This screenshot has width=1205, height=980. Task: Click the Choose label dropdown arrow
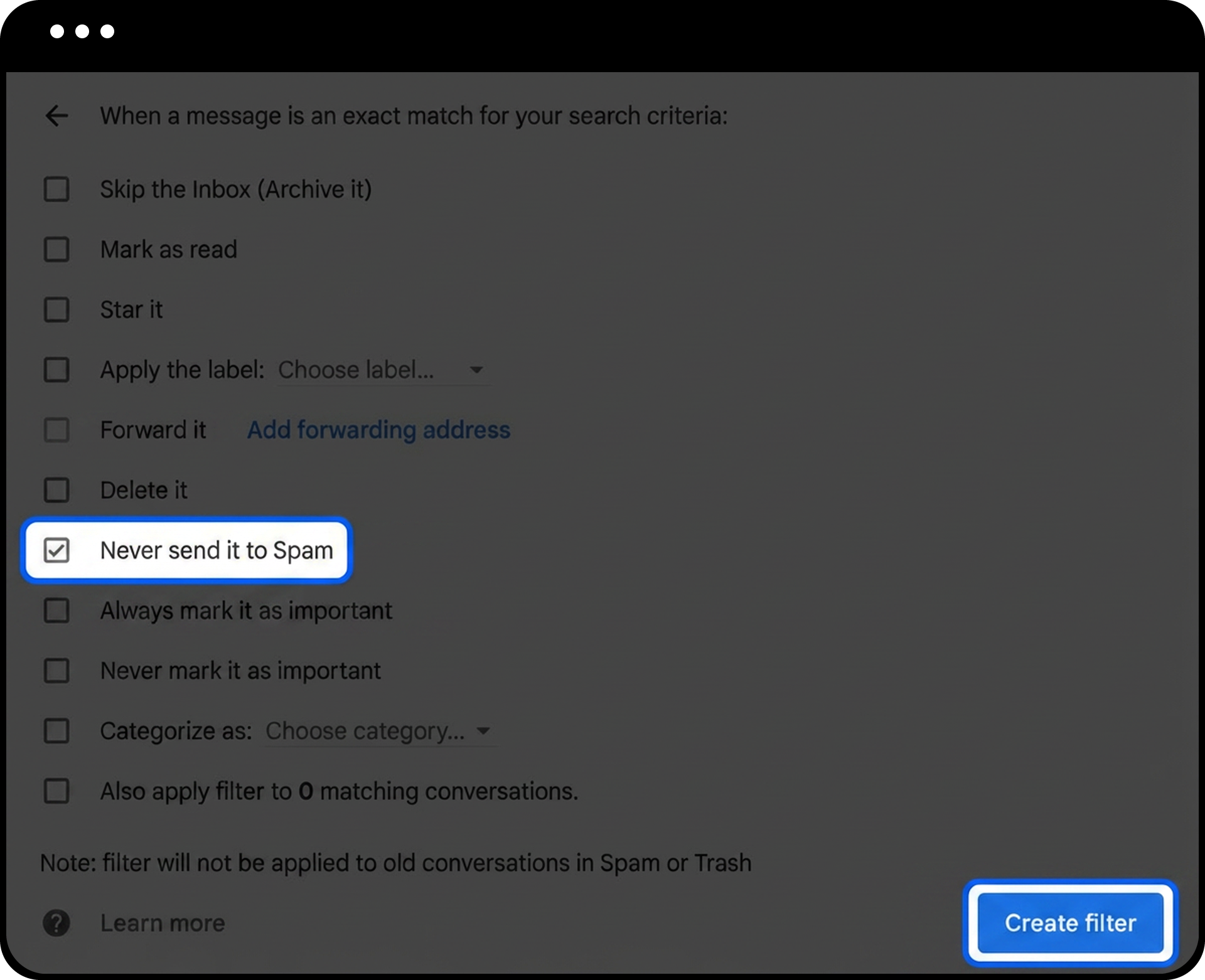pyautogui.click(x=476, y=370)
